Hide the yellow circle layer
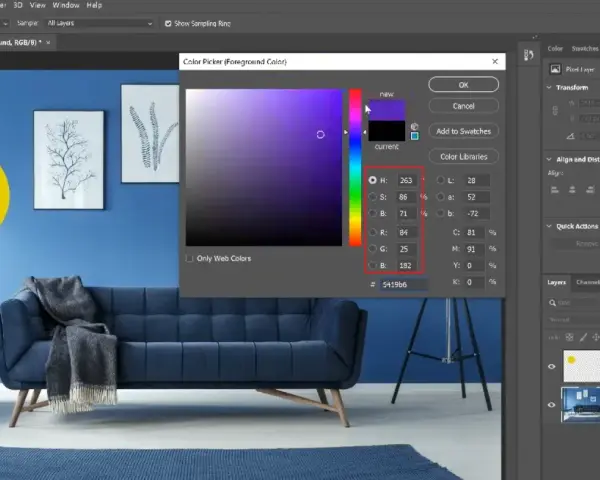 point(551,366)
